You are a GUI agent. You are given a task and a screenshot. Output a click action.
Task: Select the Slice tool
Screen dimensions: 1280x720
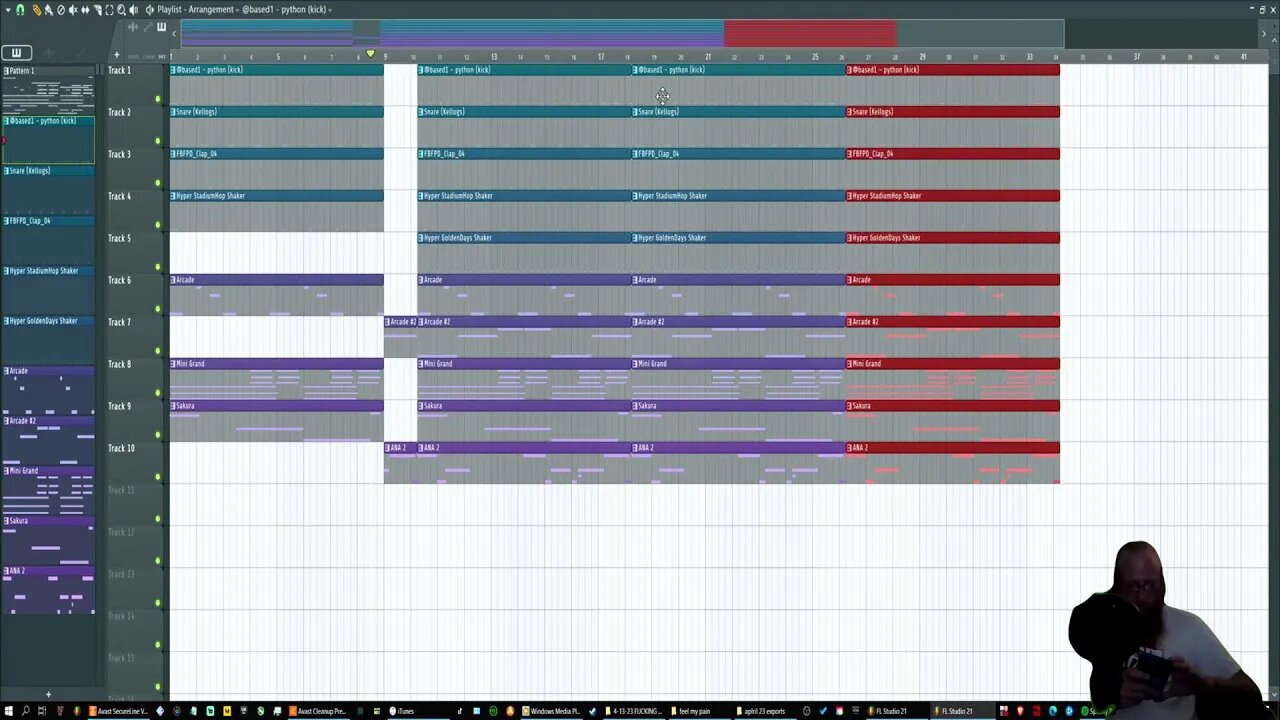tap(97, 10)
